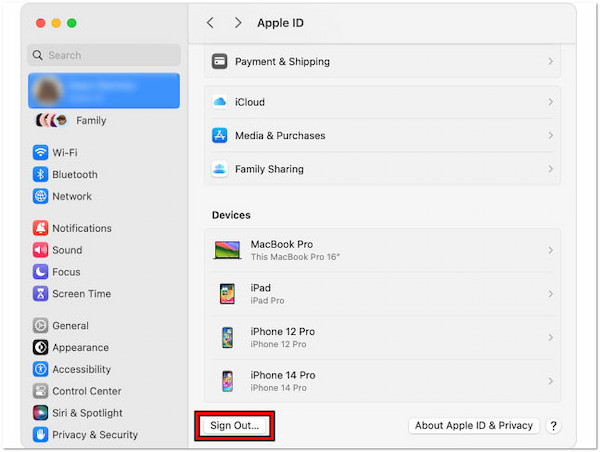This screenshot has width=600, height=452.
Task: Open Bluetooth settings icon
Action: [x=41, y=175]
